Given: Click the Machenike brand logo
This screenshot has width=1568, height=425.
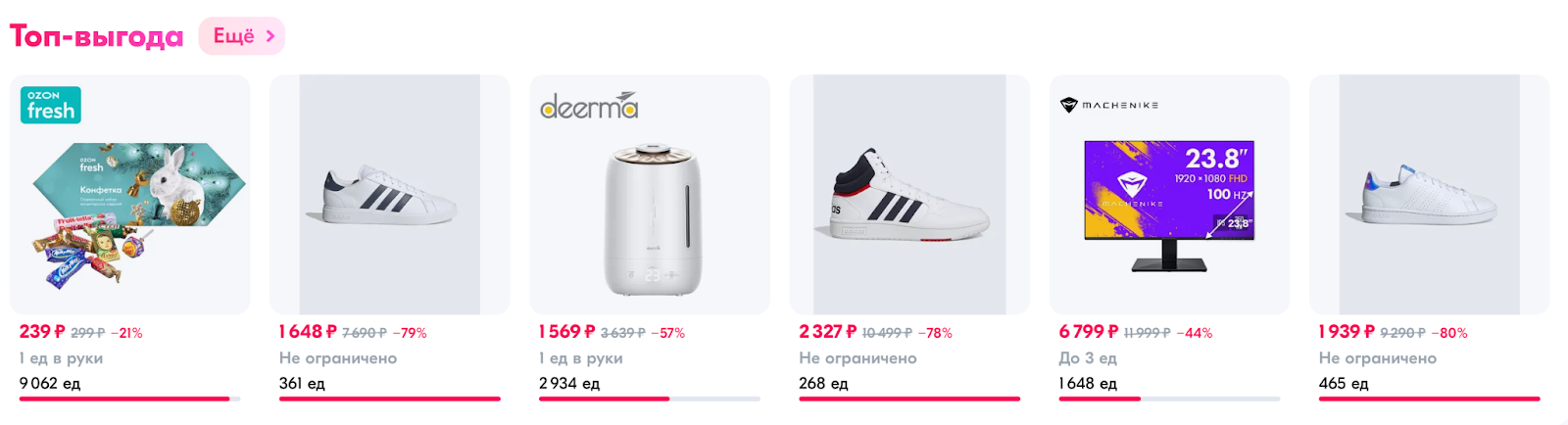Looking at the screenshot, I should pyautogui.click(x=1109, y=105).
